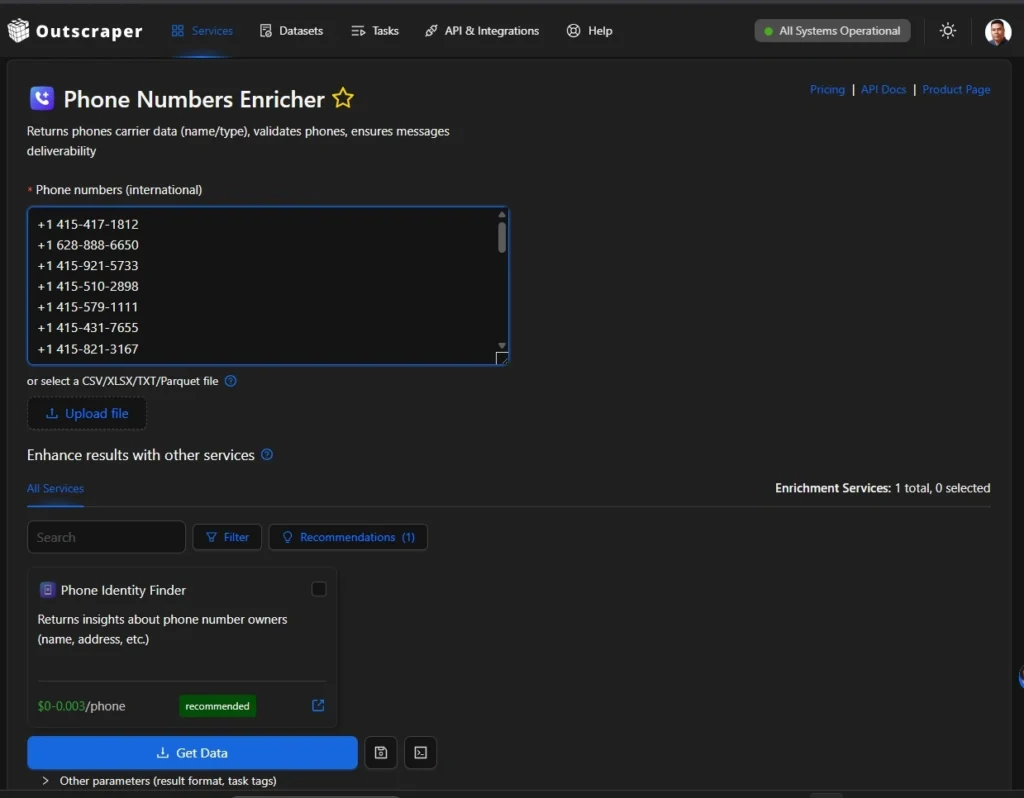Expand Other parameters section
1024x798 pixels.
coord(159,780)
